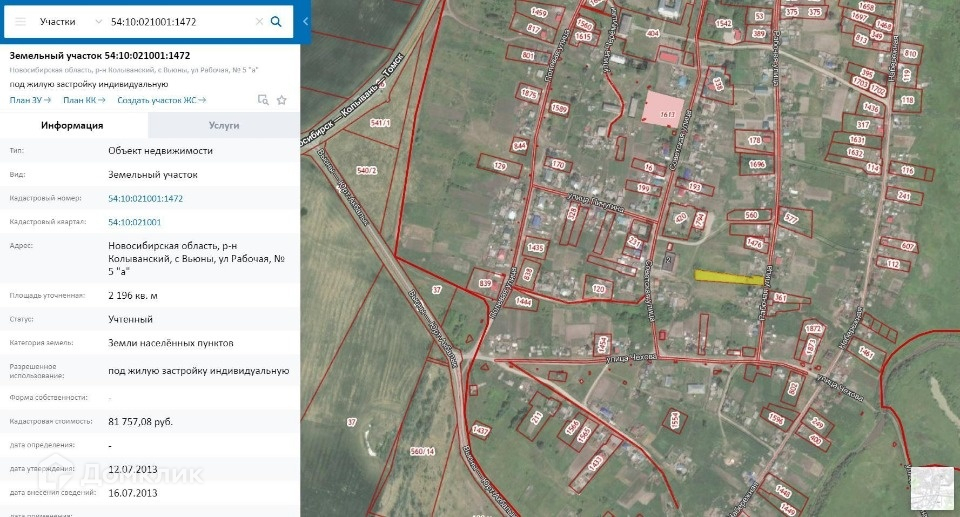Viewport: 960px width, 517px height.
Task: Expand the Участки search type dropdown
Action: [x=70, y=21]
